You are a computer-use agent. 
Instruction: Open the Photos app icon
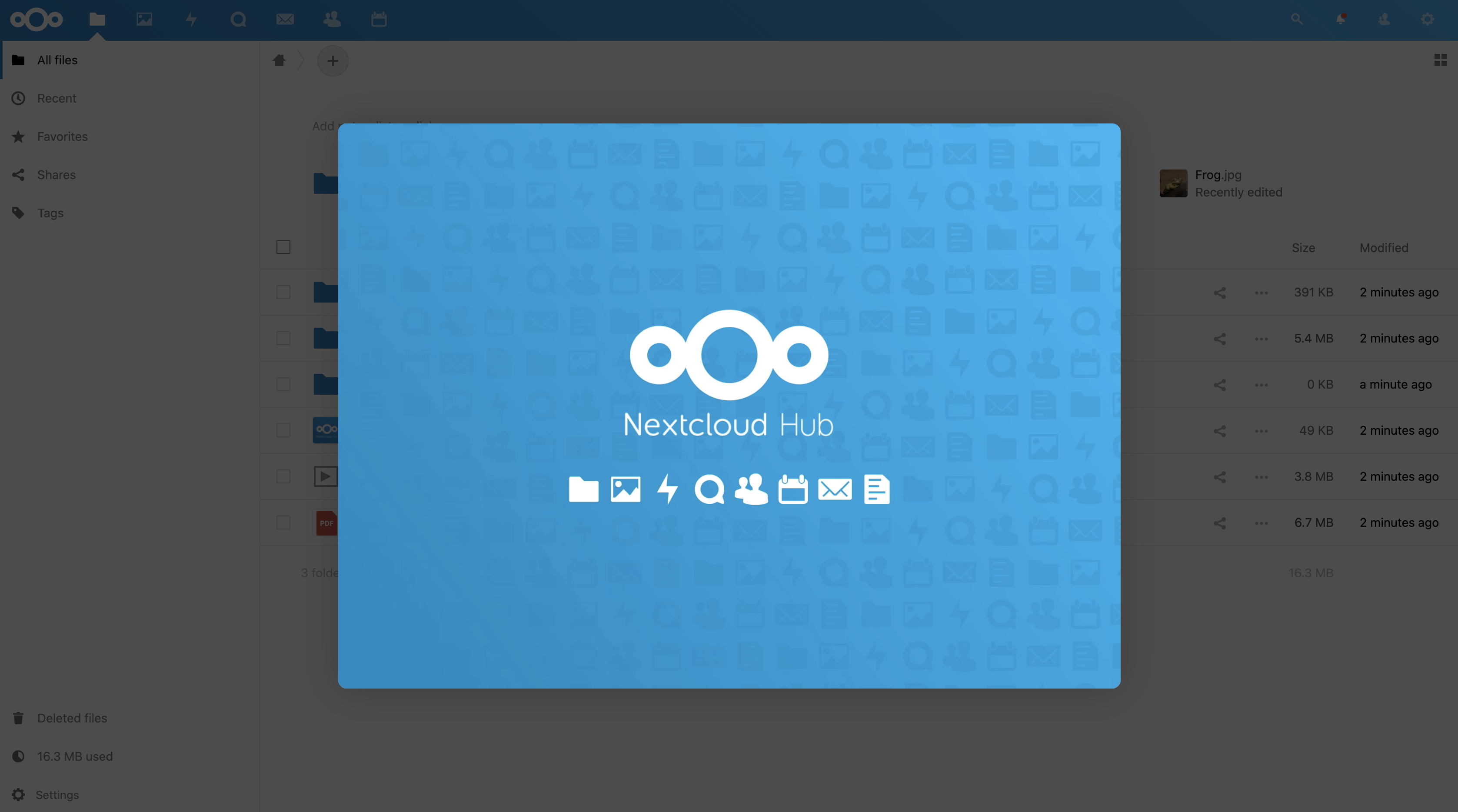(144, 19)
